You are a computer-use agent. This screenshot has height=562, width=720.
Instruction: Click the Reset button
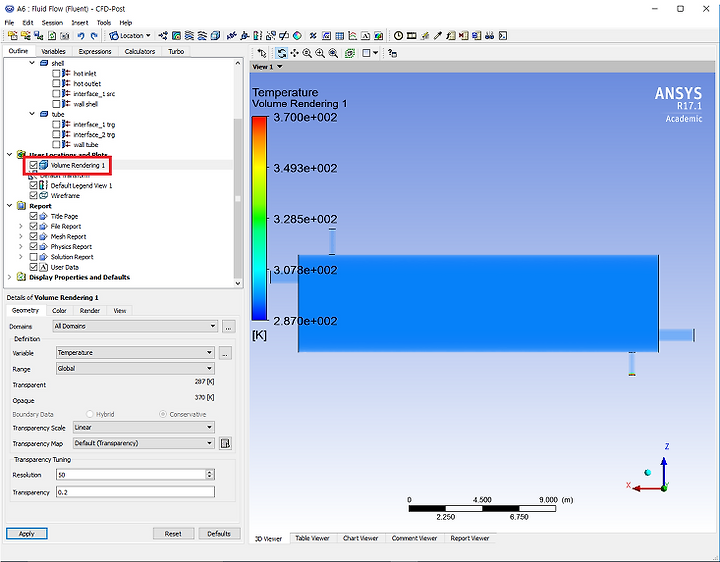pos(173,534)
